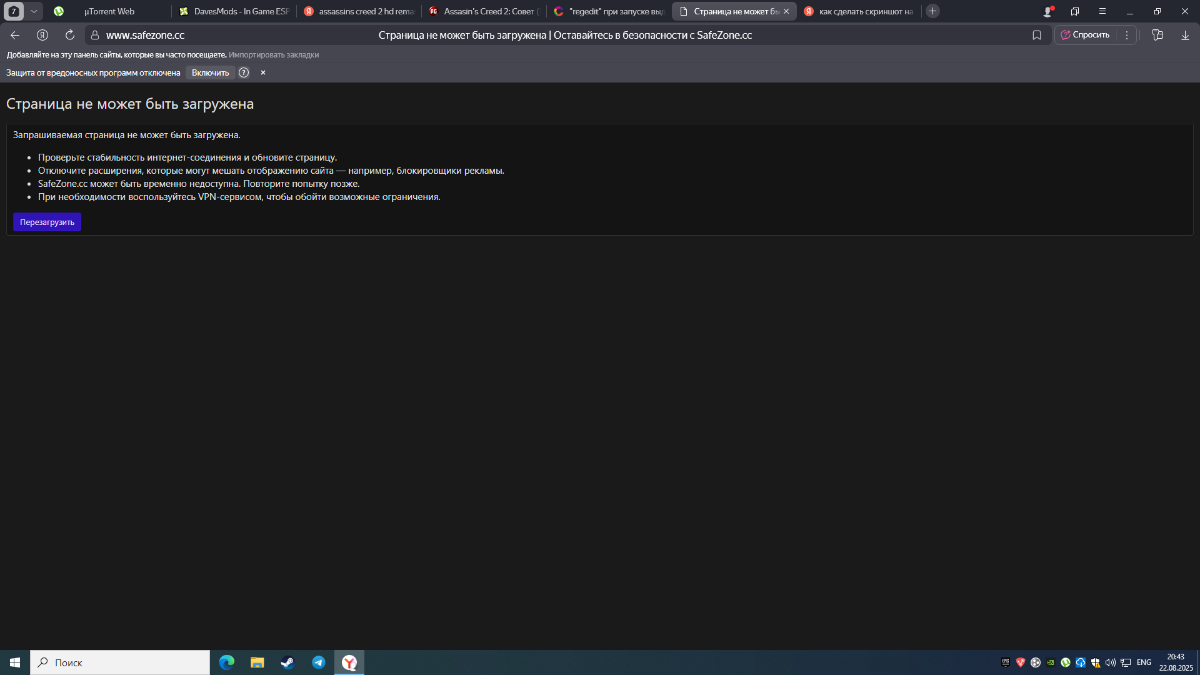
Task: Click the blue cloud upload tray icon
Action: pos(1081,662)
